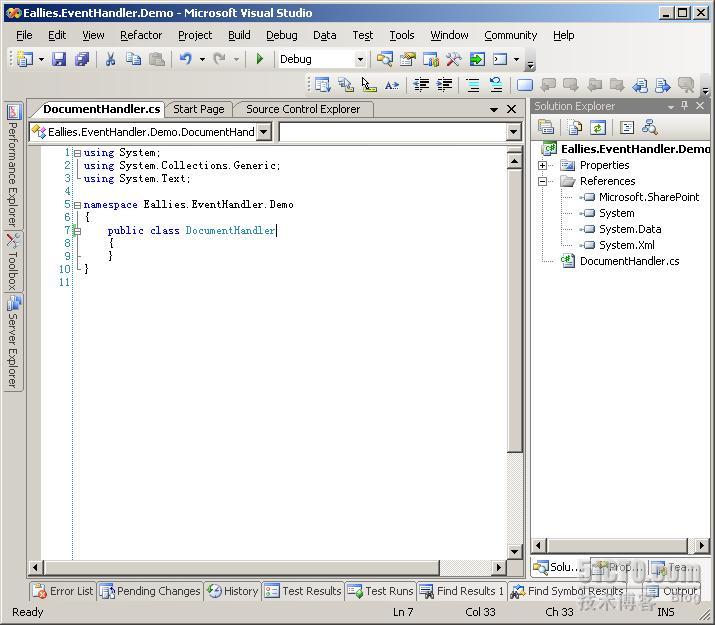Viewport: 715px width, 625px height.
Task: Select the System.Data reference
Action: pyautogui.click(x=630, y=229)
